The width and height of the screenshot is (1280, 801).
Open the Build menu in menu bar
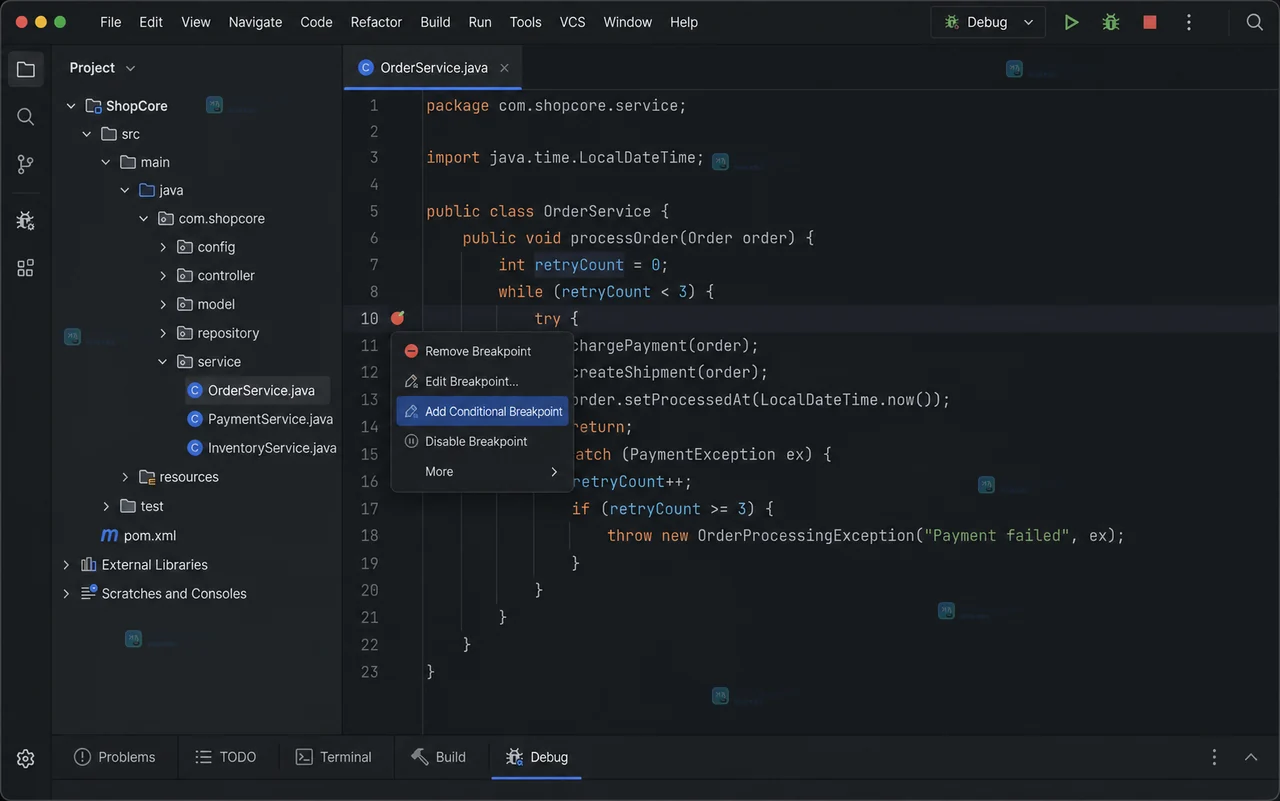click(435, 22)
